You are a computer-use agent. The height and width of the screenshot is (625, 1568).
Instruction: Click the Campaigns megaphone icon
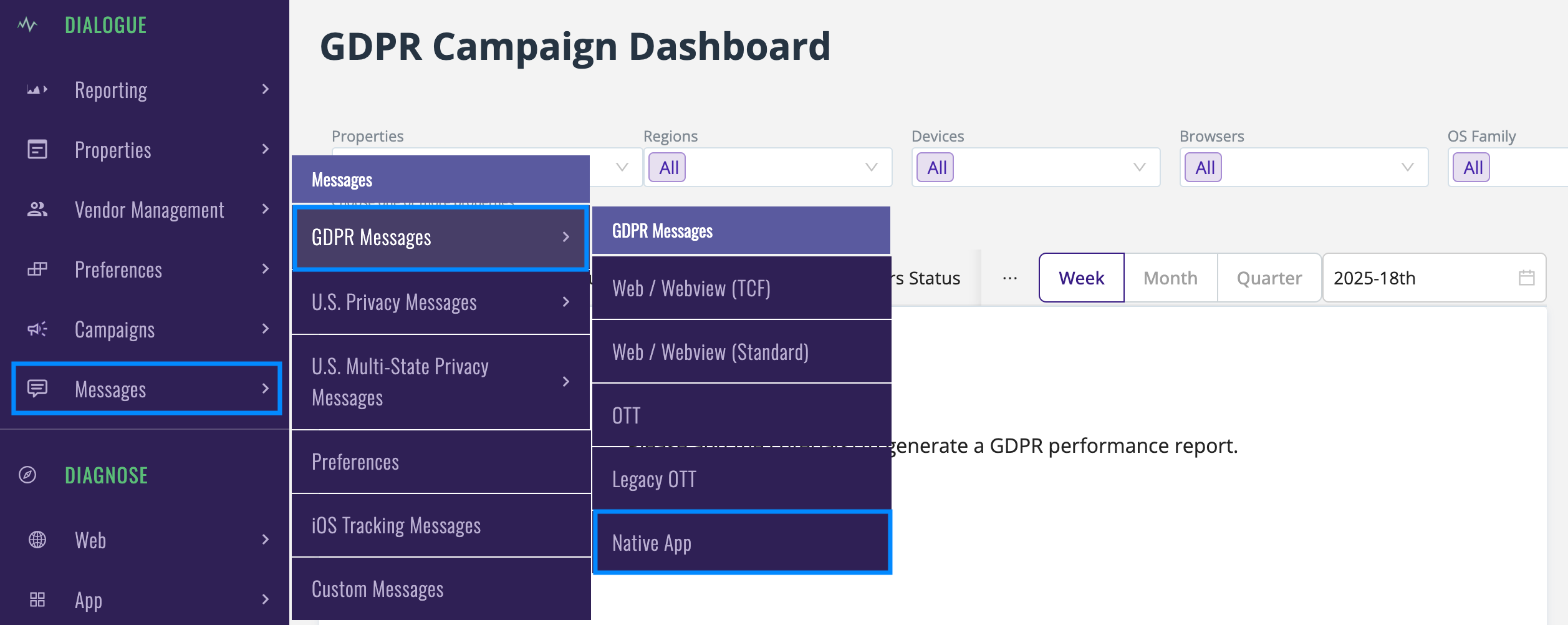[37, 329]
